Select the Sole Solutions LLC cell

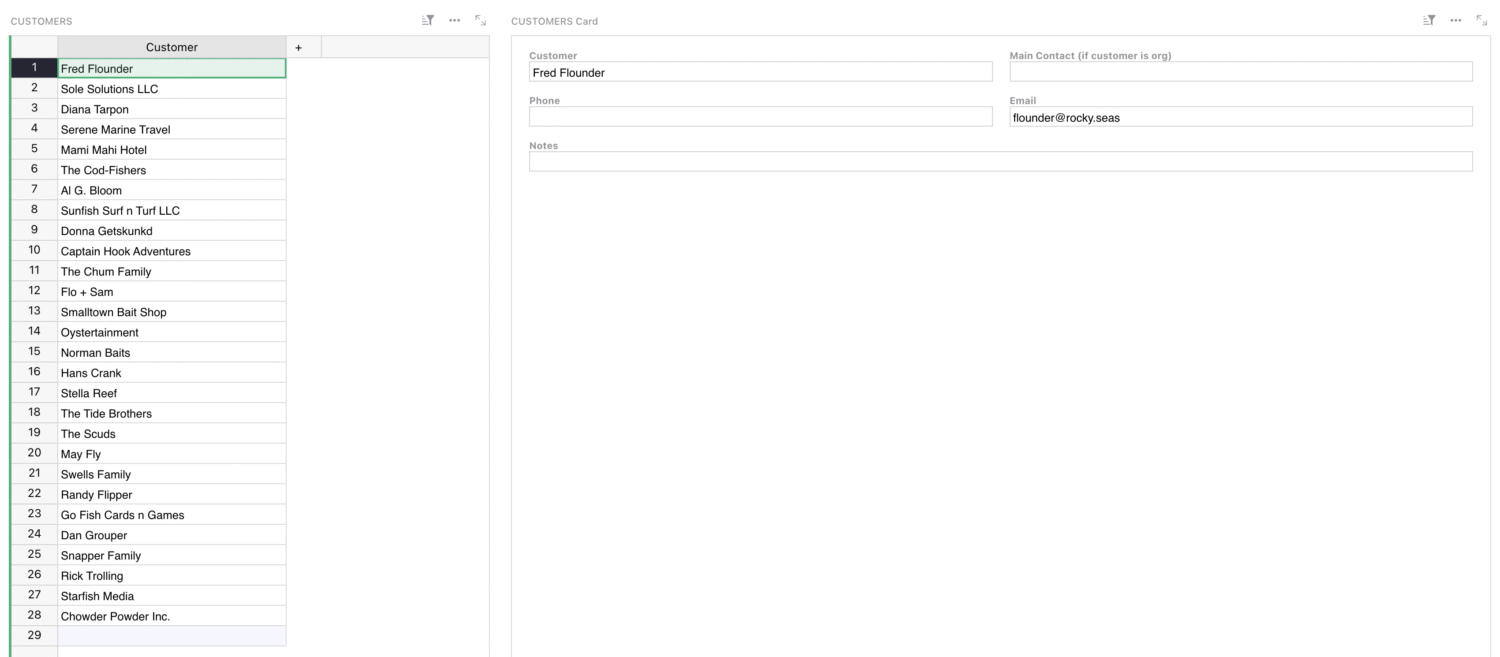pyautogui.click(x=172, y=89)
